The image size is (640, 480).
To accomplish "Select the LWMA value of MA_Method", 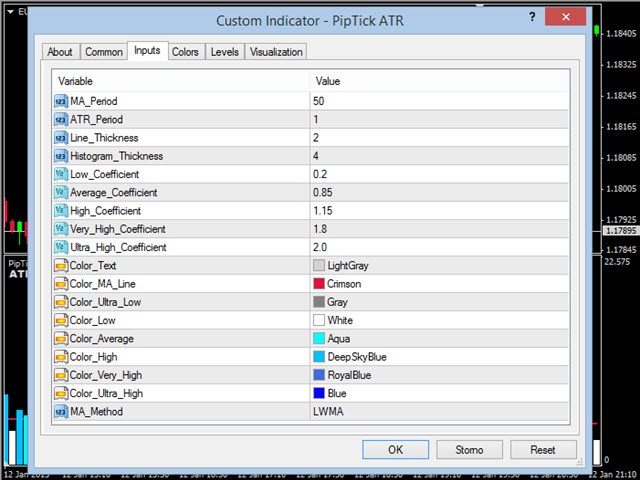I will [x=440, y=412].
